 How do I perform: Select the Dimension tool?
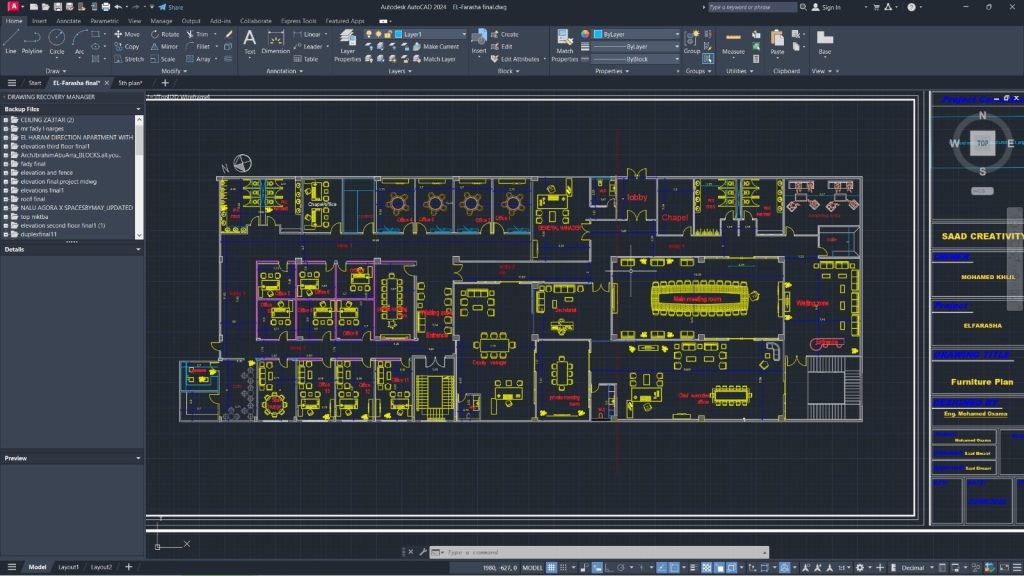[276, 42]
